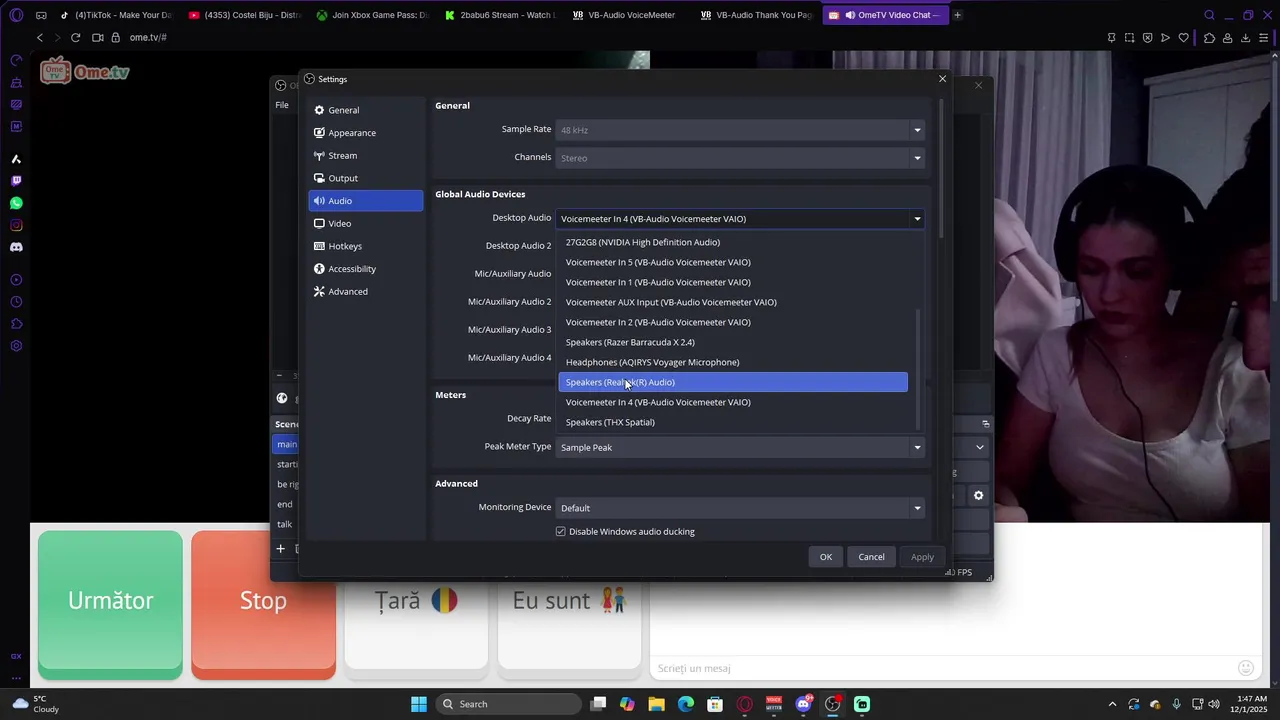Open Output settings category

(366, 178)
